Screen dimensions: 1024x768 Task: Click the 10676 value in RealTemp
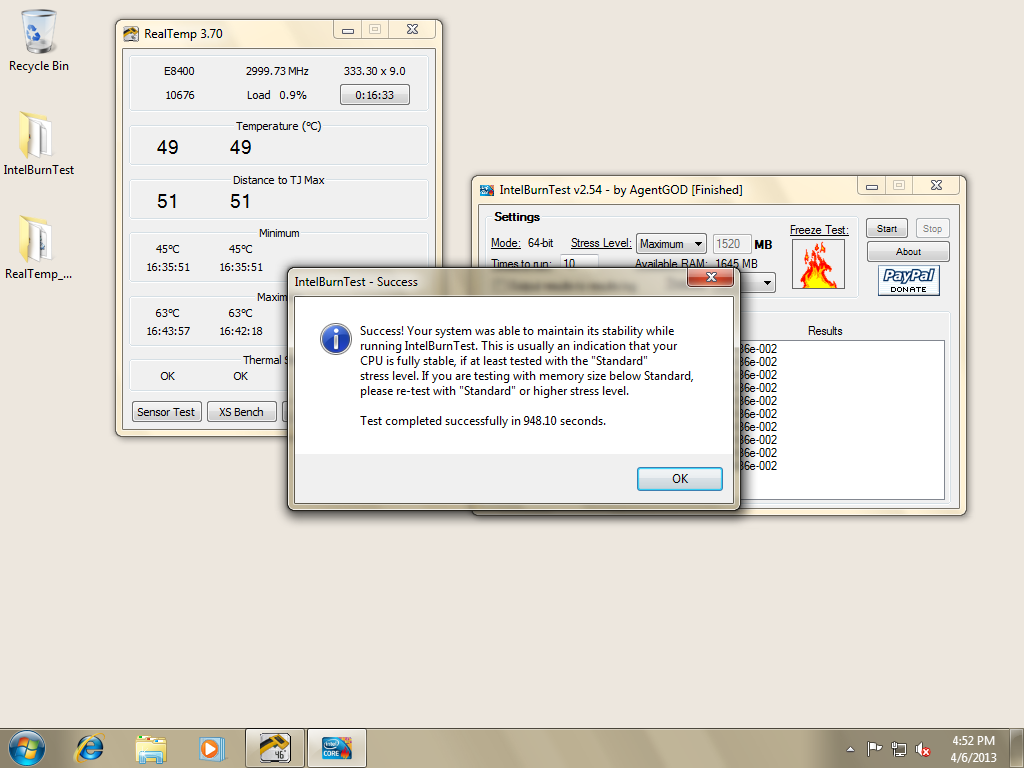click(180, 95)
